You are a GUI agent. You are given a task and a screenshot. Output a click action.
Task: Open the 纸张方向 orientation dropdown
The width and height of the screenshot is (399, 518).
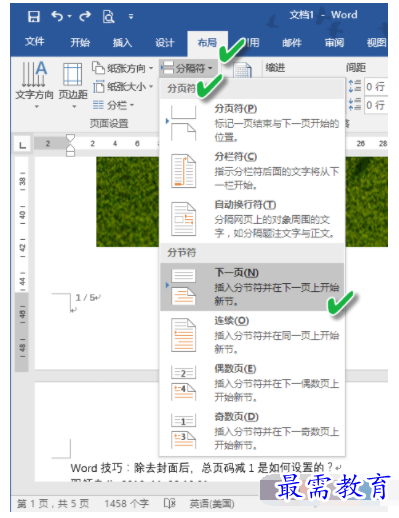coord(122,68)
